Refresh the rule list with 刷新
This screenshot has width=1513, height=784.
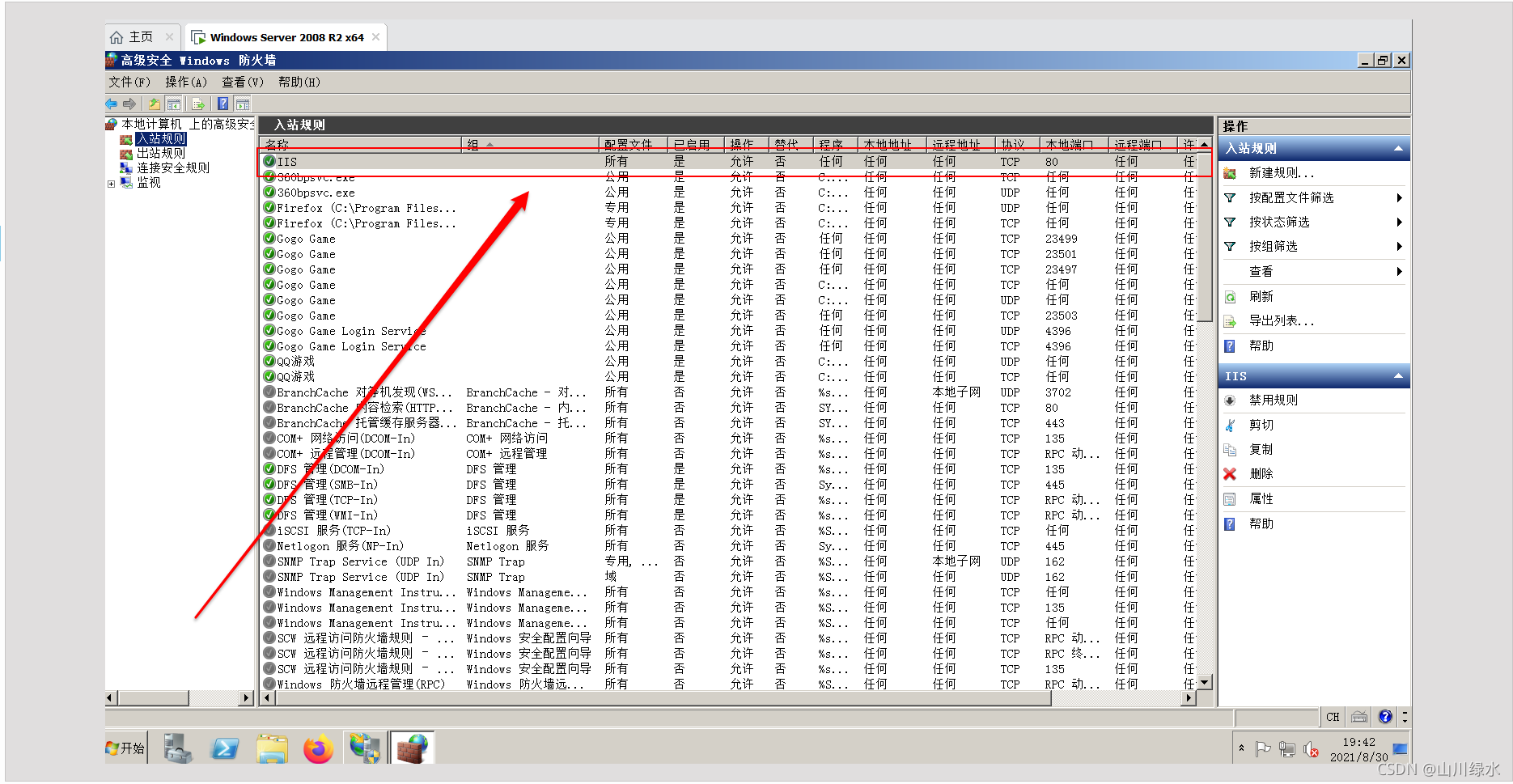(x=1260, y=297)
